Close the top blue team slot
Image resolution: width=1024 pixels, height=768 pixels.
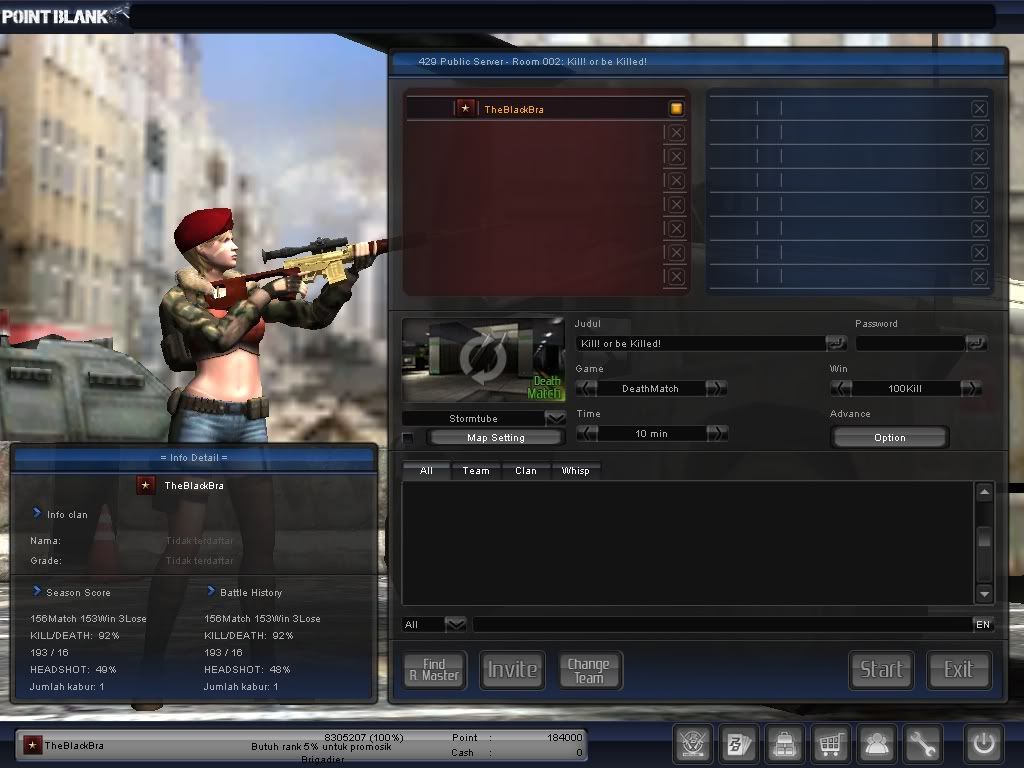coord(979,108)
